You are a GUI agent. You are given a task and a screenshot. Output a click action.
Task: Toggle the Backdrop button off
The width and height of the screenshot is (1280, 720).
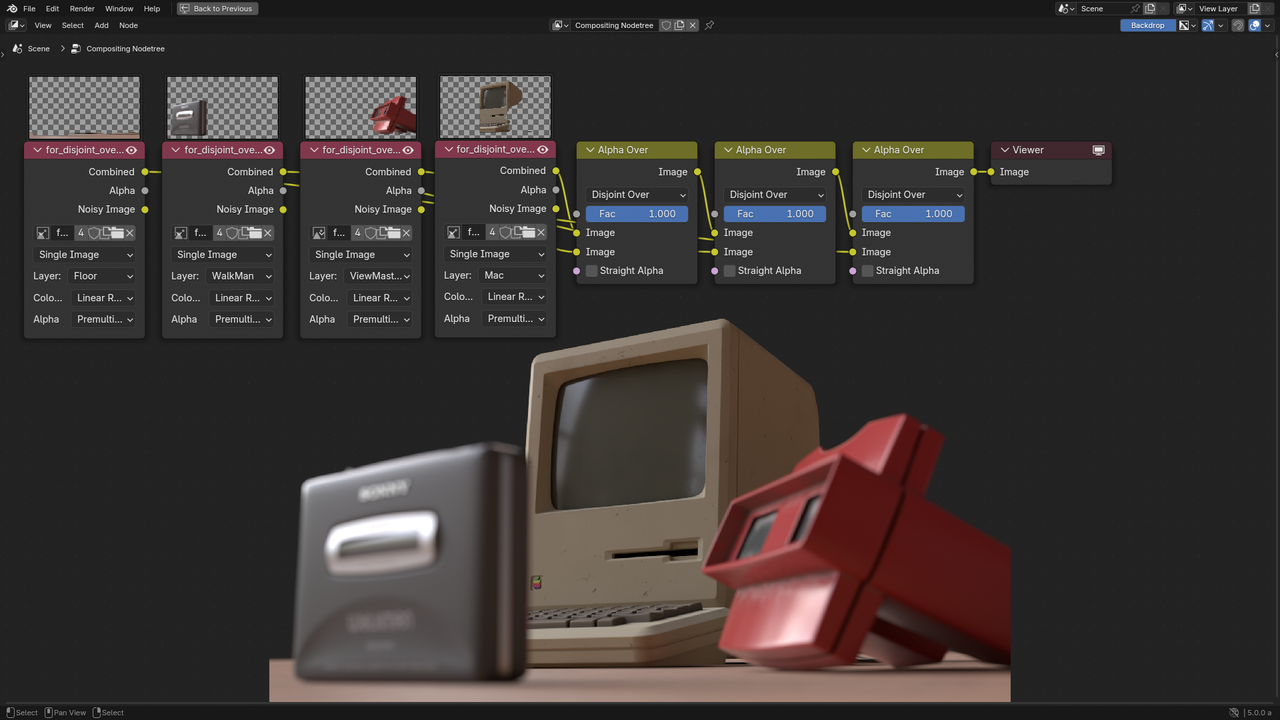pos(1147,25)
